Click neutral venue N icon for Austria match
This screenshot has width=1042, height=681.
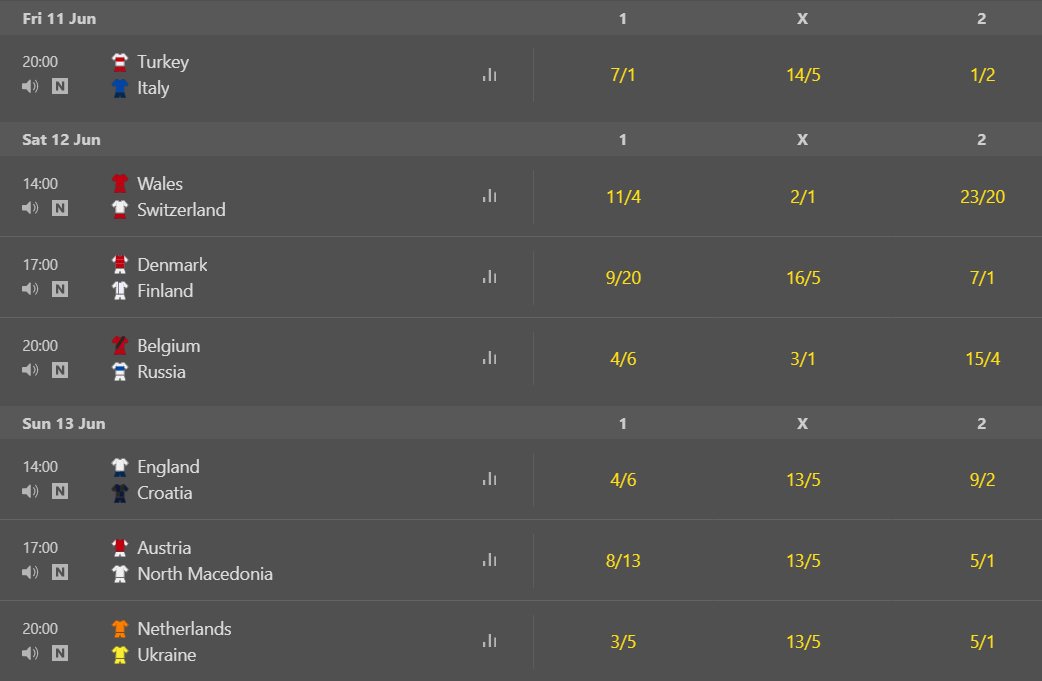(x=60, y=572)
